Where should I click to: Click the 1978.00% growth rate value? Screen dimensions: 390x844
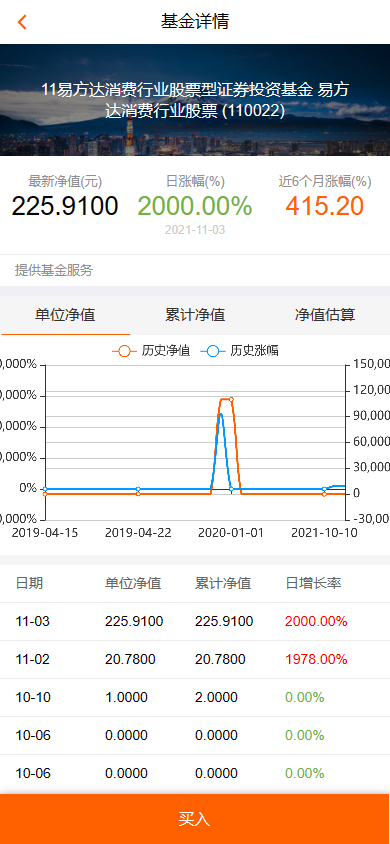[316, 659]
